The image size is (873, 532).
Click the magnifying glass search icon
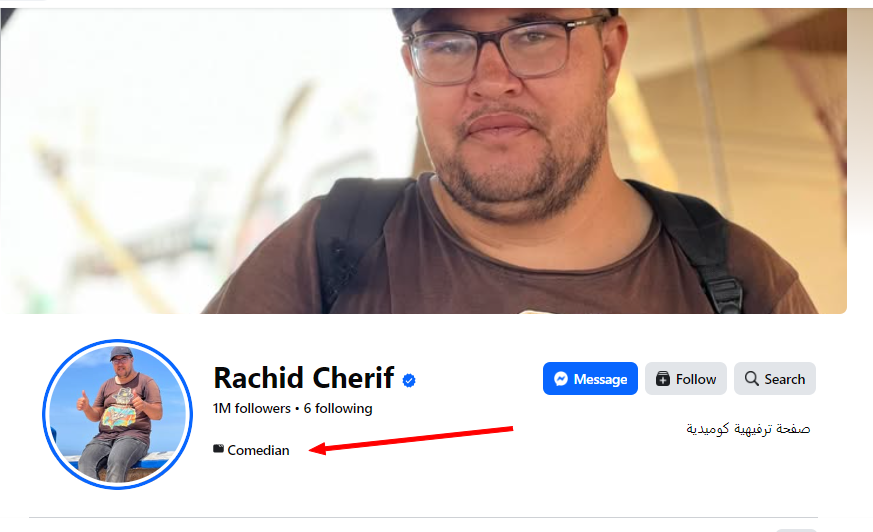(x=752, y=378)
